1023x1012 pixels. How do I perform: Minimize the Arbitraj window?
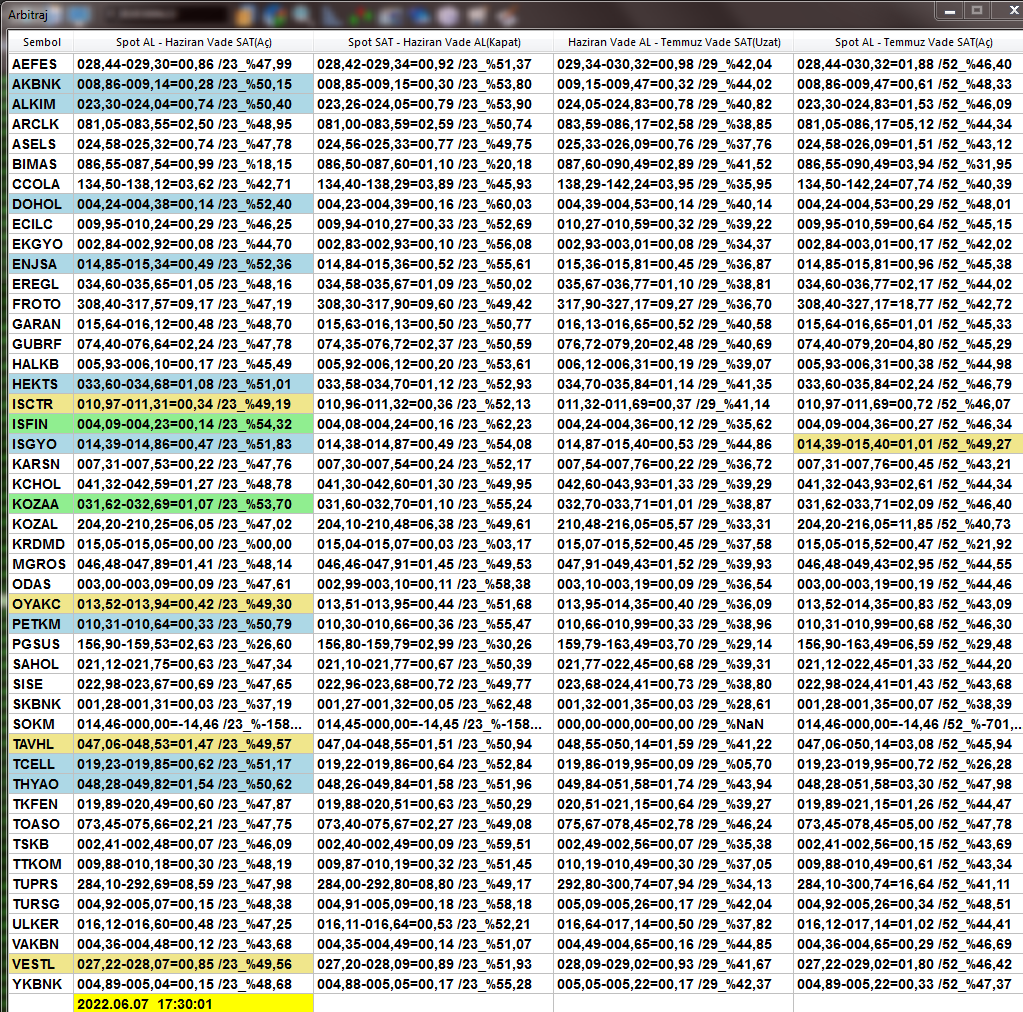[x=949, y=11]
